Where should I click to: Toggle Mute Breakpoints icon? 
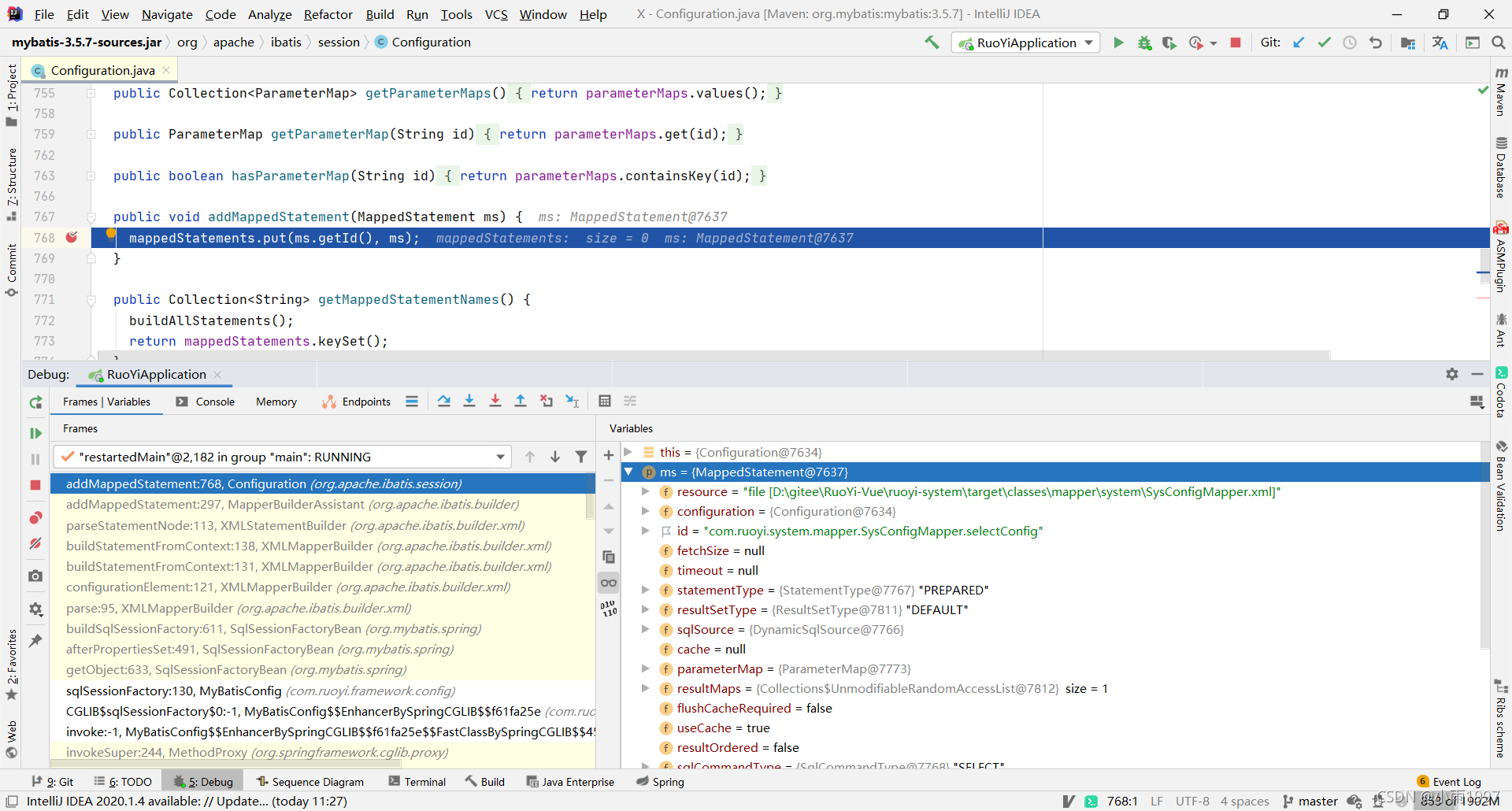pos(35,543)
